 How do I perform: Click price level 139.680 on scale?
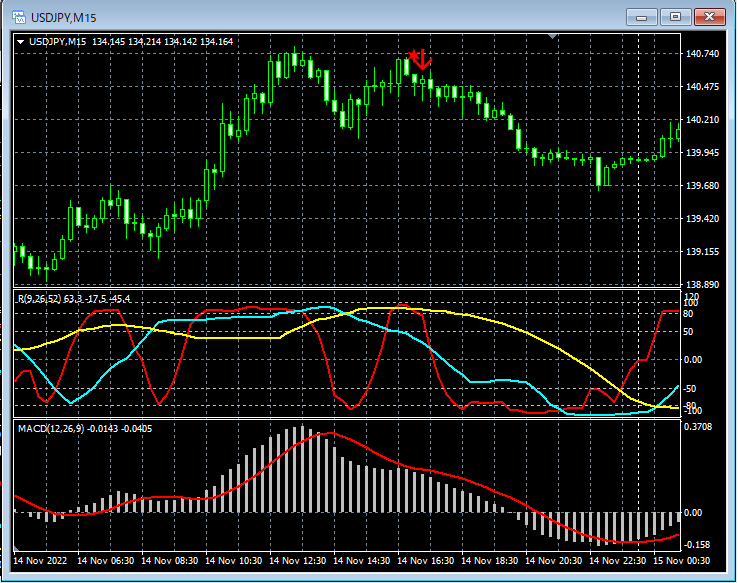702,185
